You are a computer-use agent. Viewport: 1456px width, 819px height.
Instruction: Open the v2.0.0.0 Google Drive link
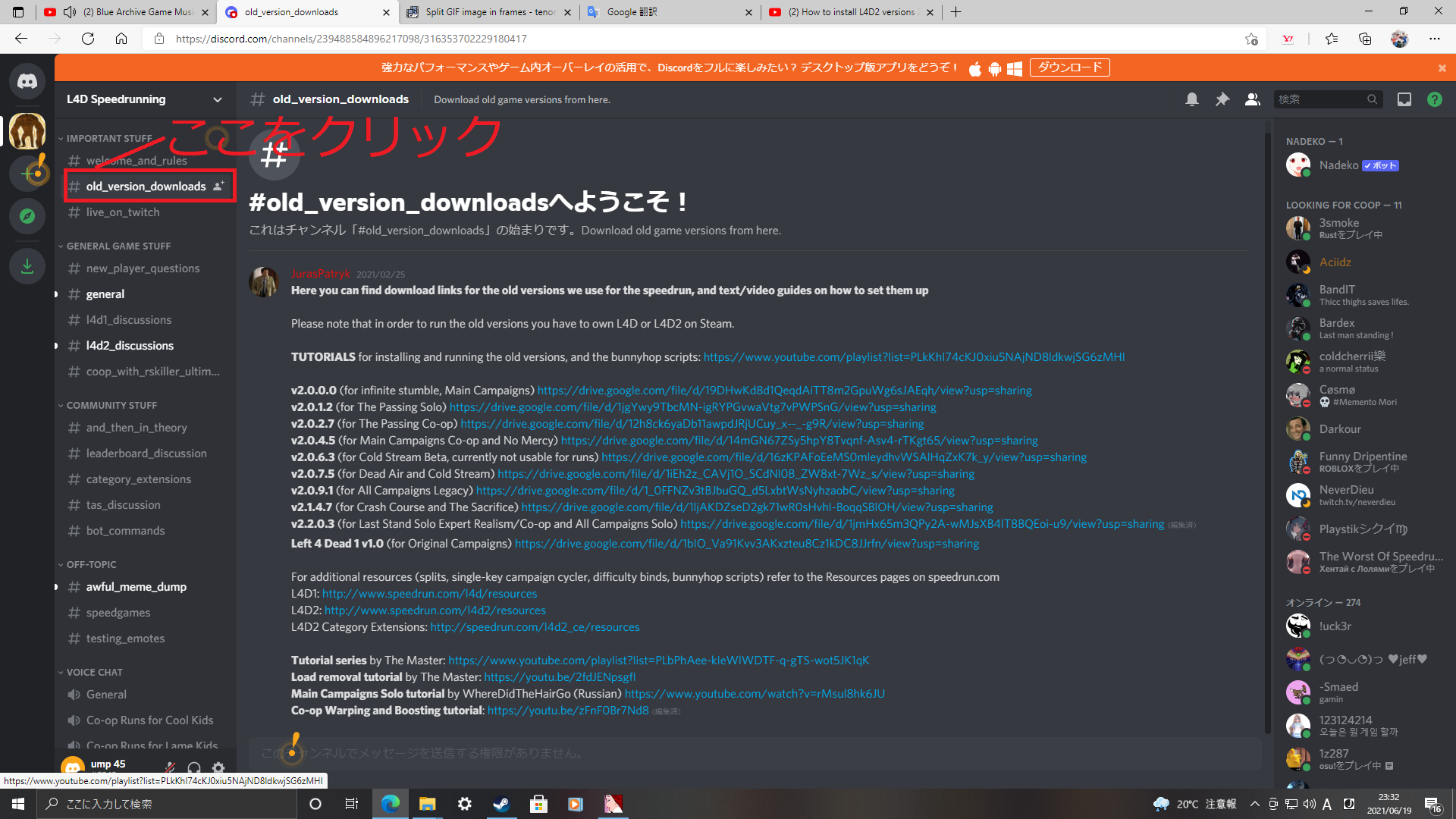coord(784,390)
